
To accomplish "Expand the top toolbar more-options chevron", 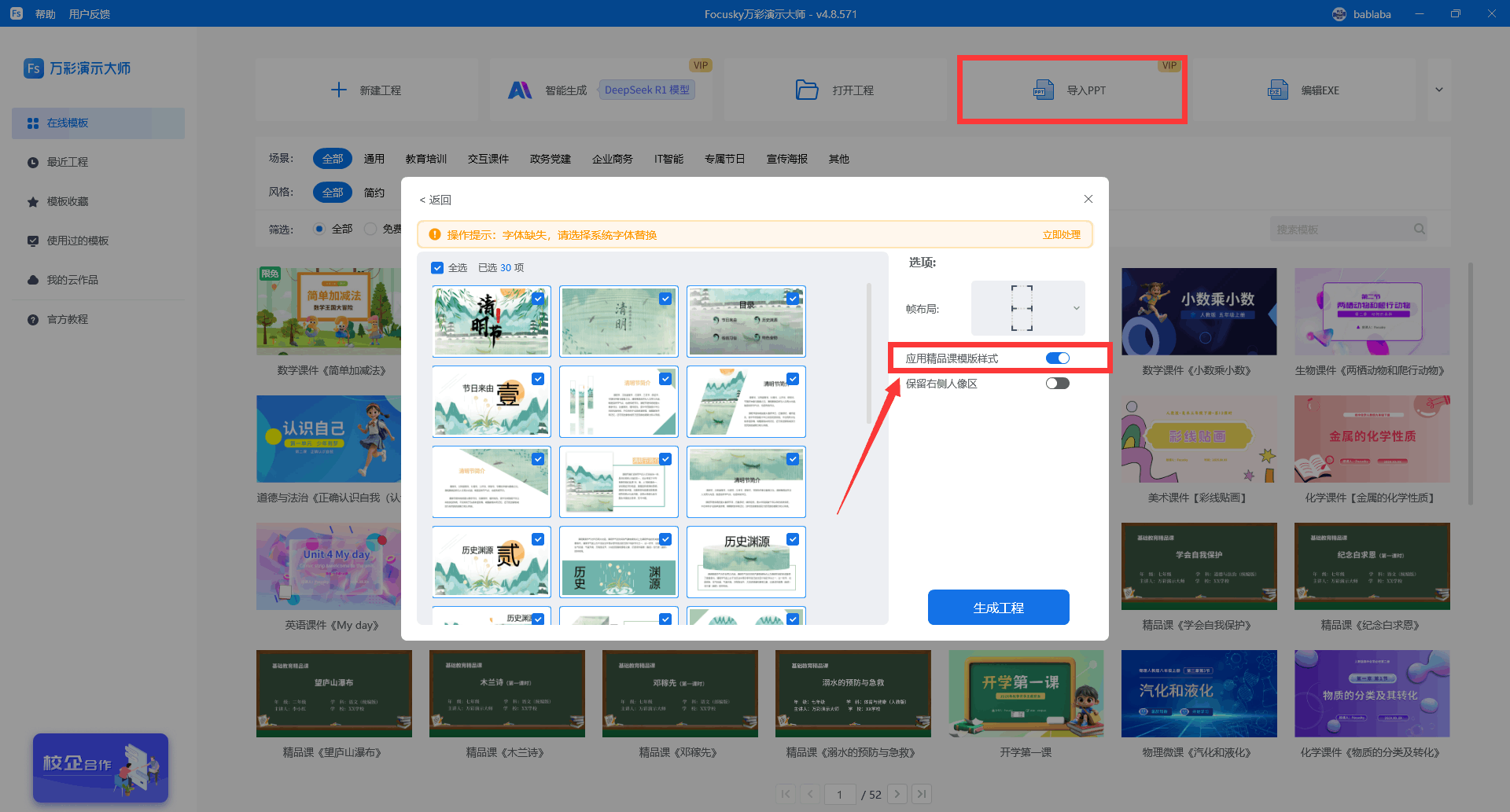I will point(1438,90).
